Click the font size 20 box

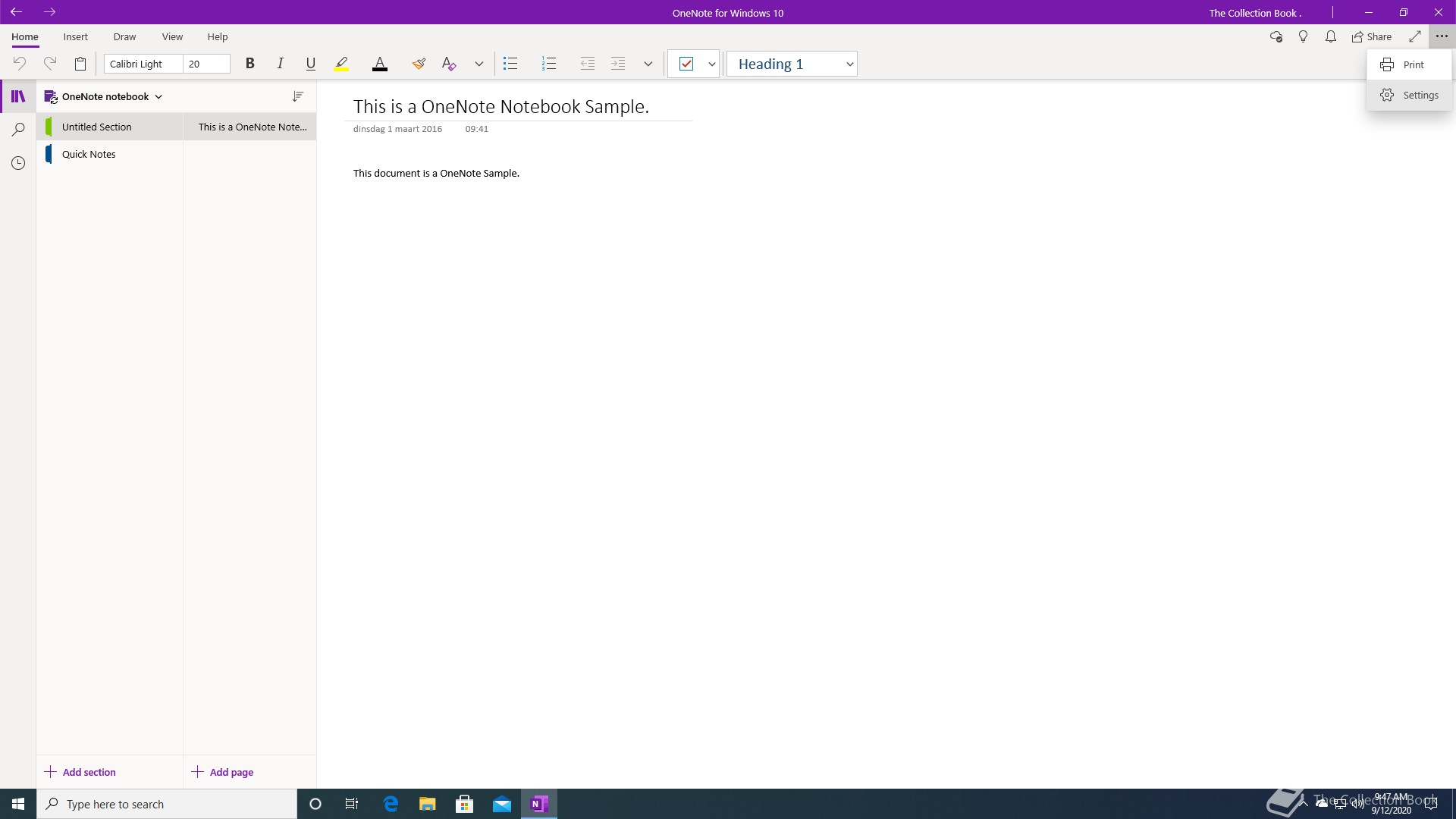[206, 64]
